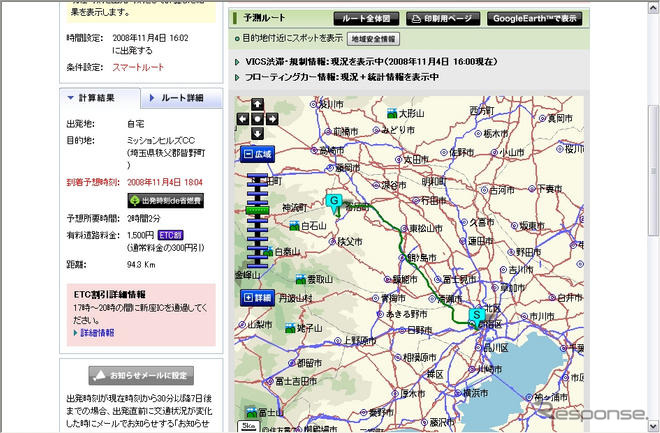Zoom out with 広域 button
660x433 pixels.
257,154
